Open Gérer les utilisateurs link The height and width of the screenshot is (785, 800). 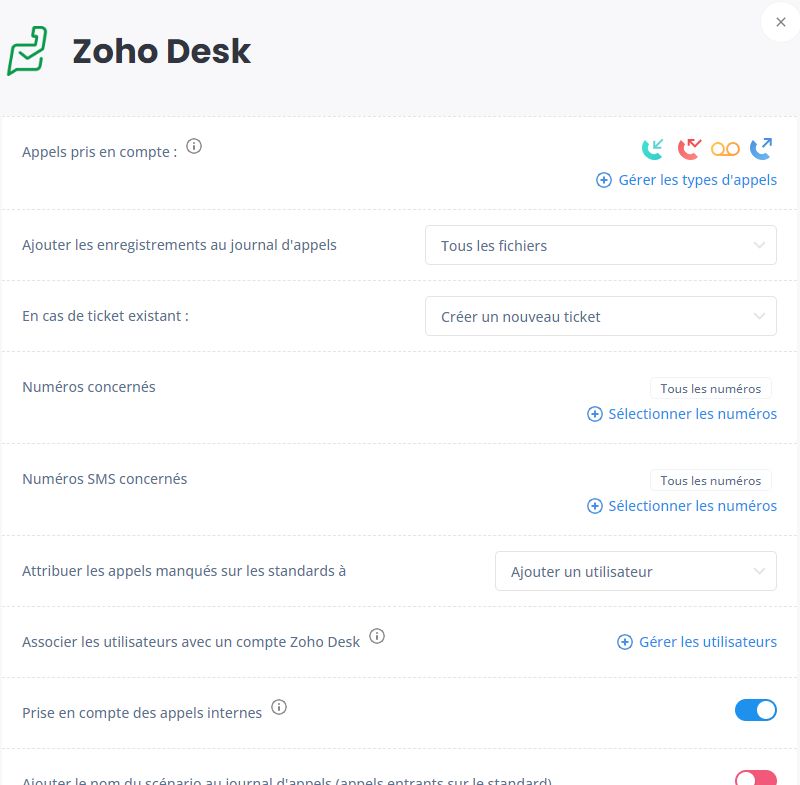[697, 642]
